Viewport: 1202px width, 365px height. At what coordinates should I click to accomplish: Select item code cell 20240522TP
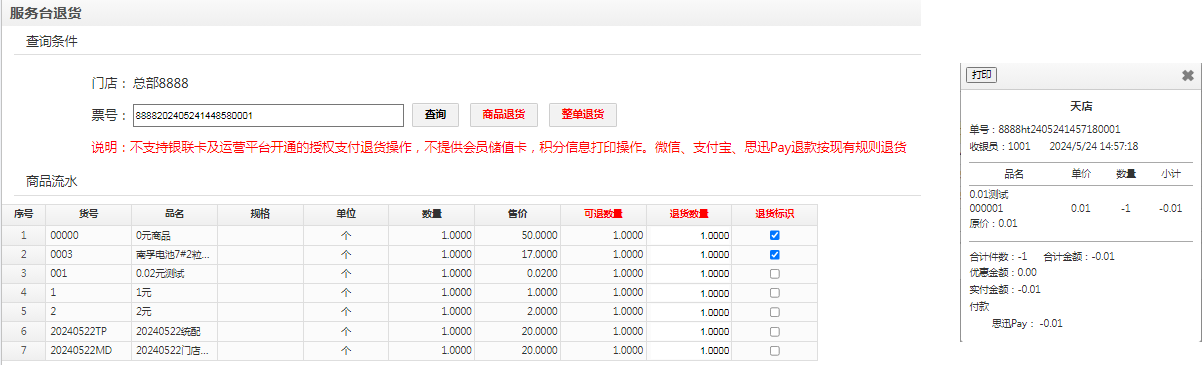89,331
